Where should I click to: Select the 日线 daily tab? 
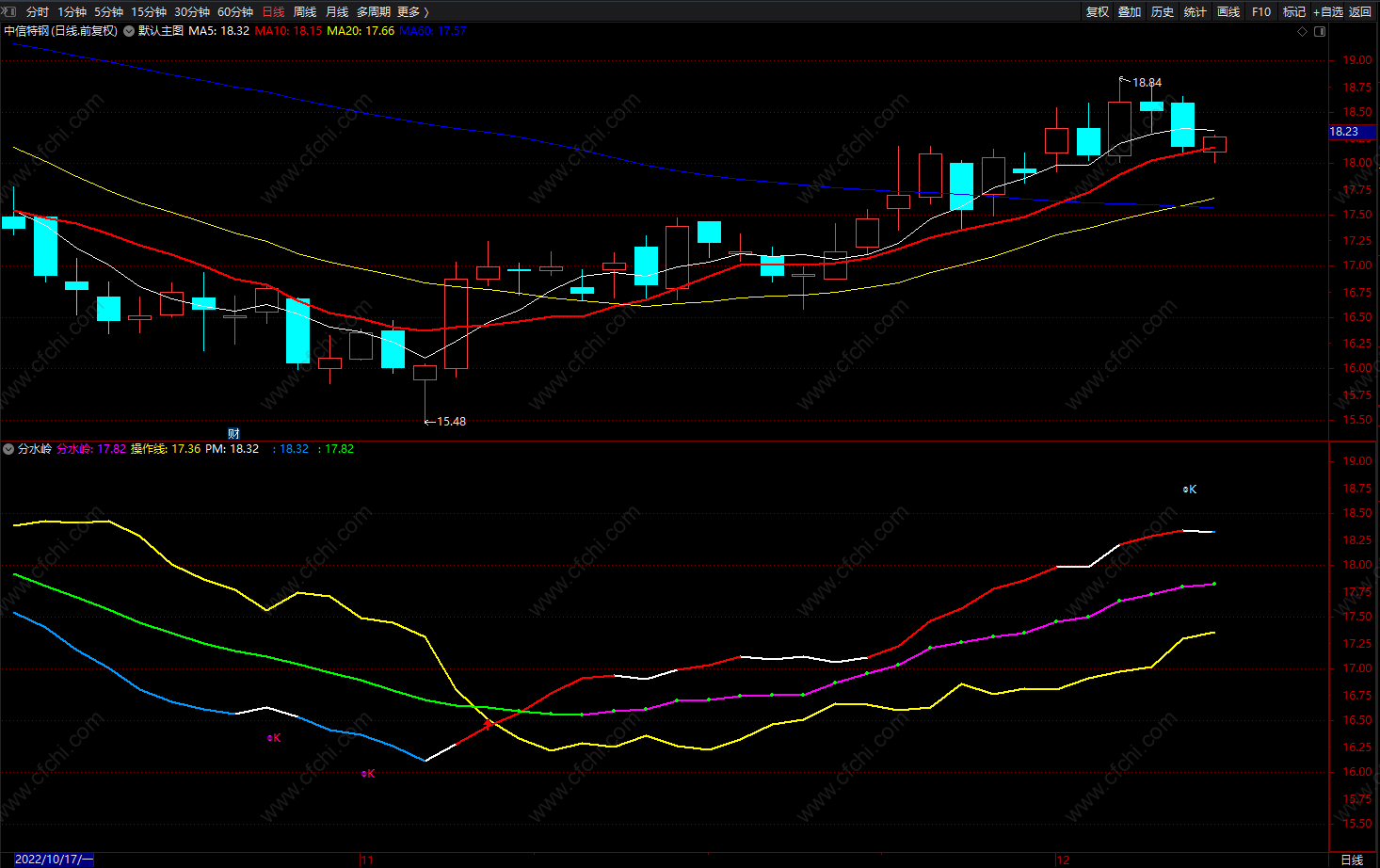(x=273, y=11)
